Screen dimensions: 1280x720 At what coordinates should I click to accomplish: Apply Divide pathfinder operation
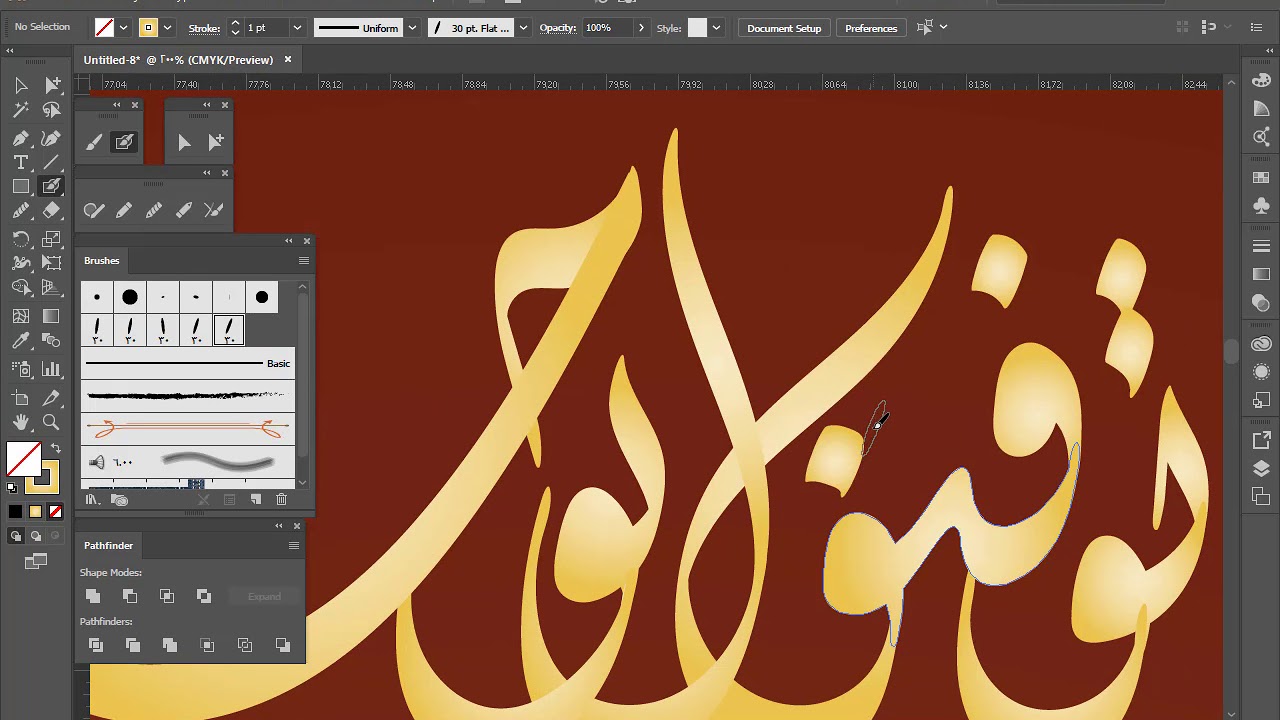(96, 645)
